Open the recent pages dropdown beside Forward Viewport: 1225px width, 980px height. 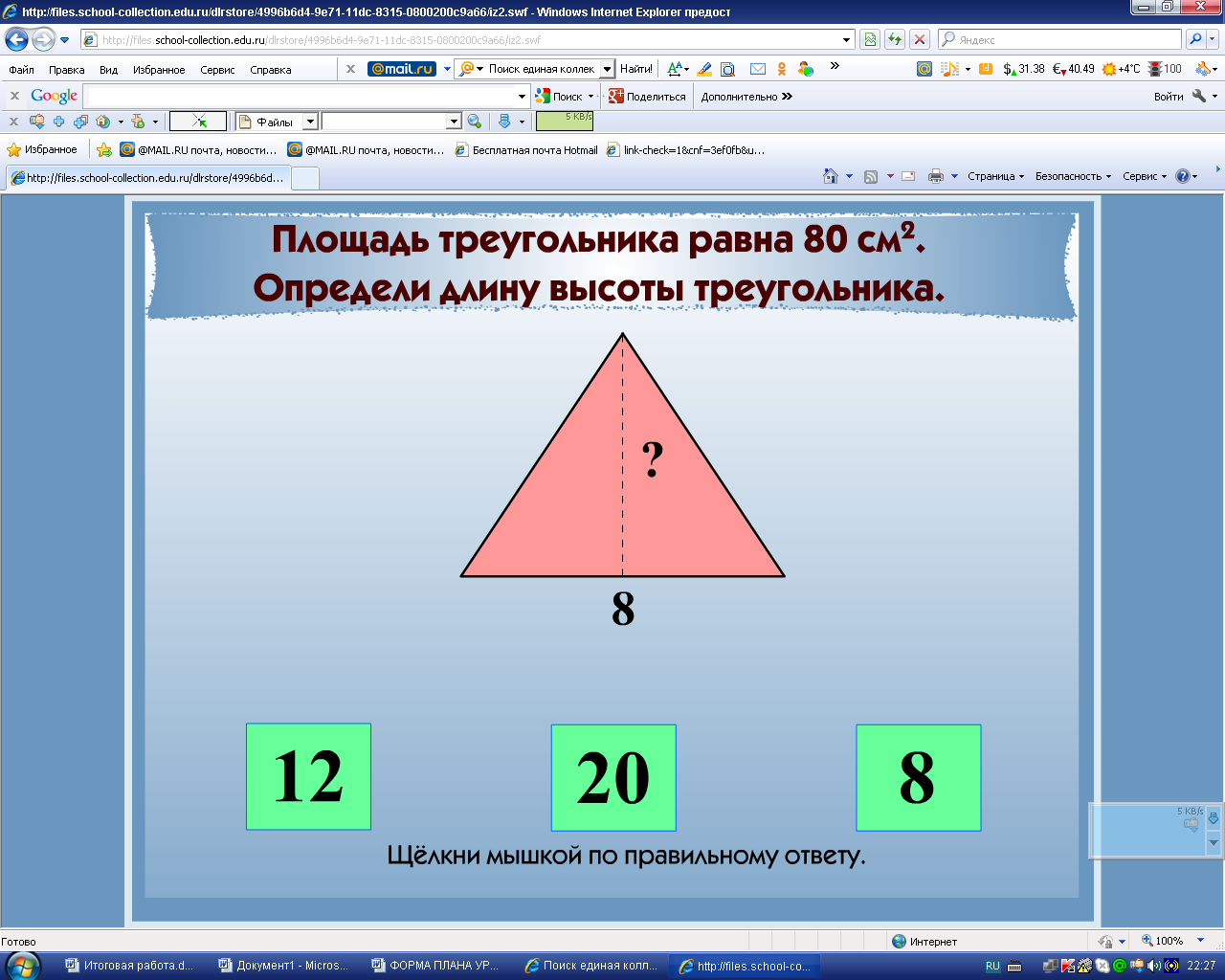pos(65,40)
